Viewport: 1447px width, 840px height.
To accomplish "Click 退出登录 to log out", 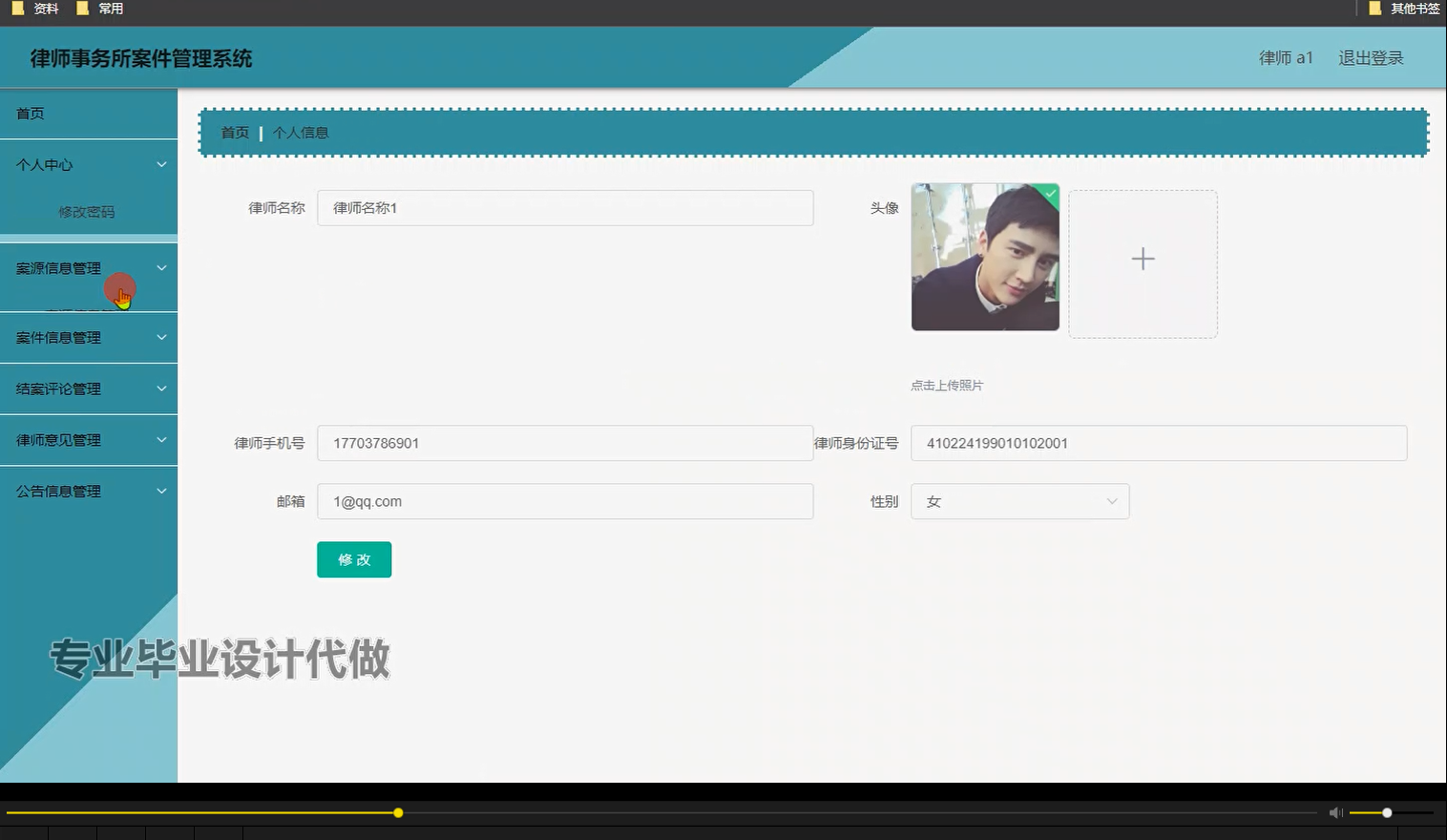I will pyautogui.click(x=1371, y=57).
